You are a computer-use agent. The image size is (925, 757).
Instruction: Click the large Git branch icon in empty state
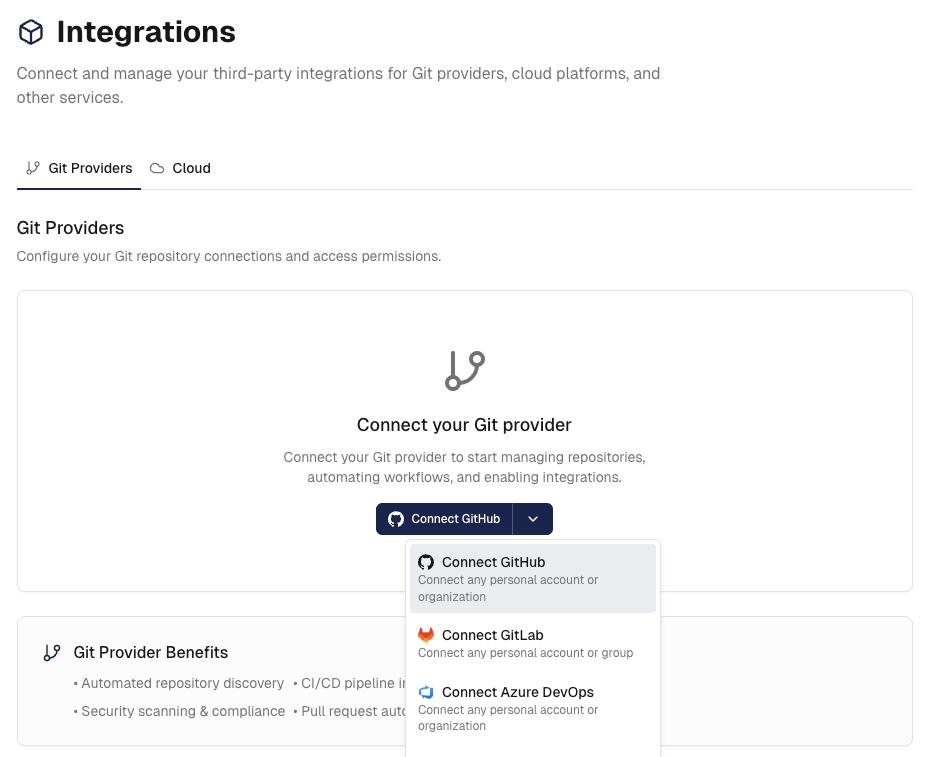tap(464, 371)
